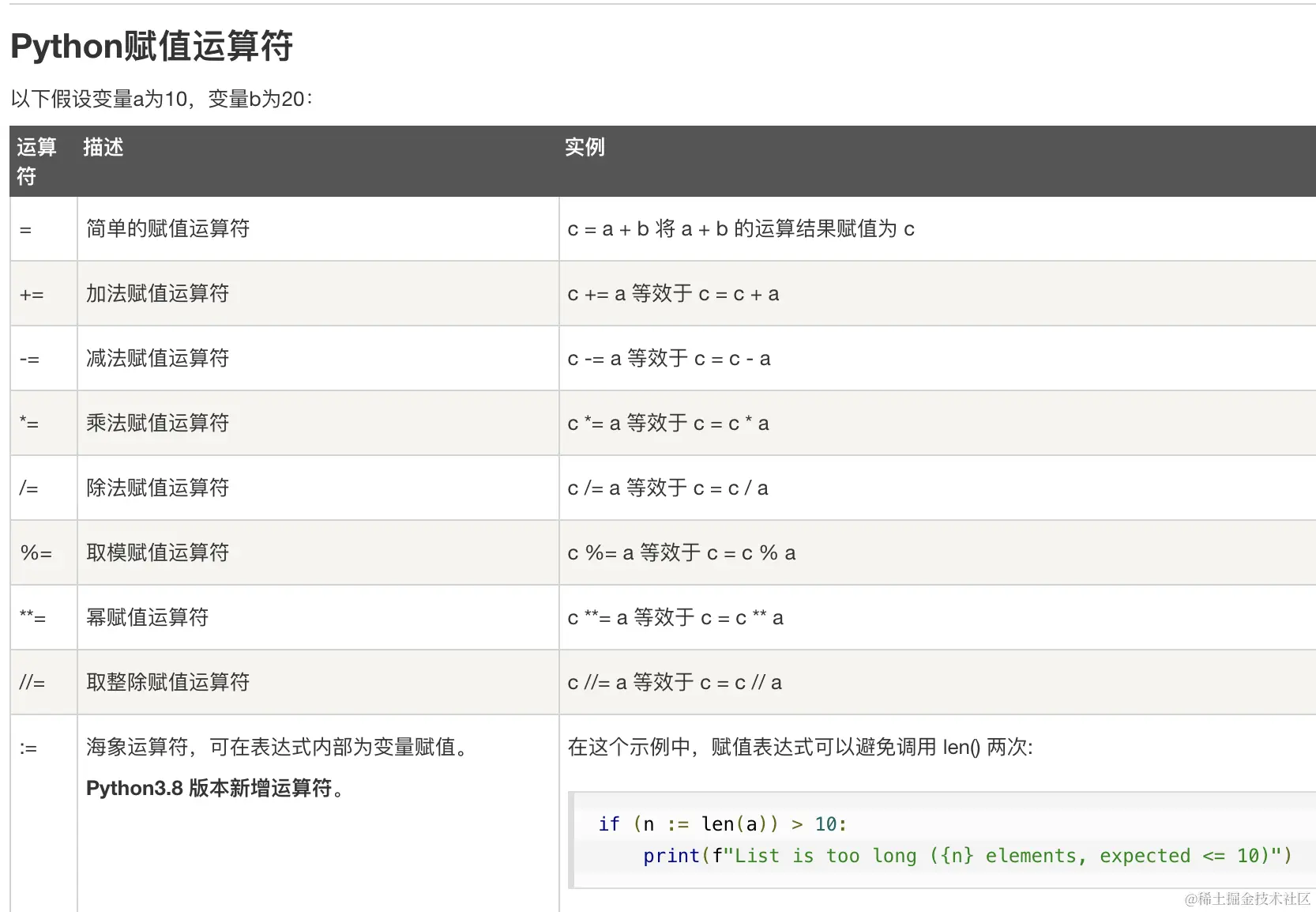Click the "-=" operator cell
1316x912 pixels.
point(29,360)
